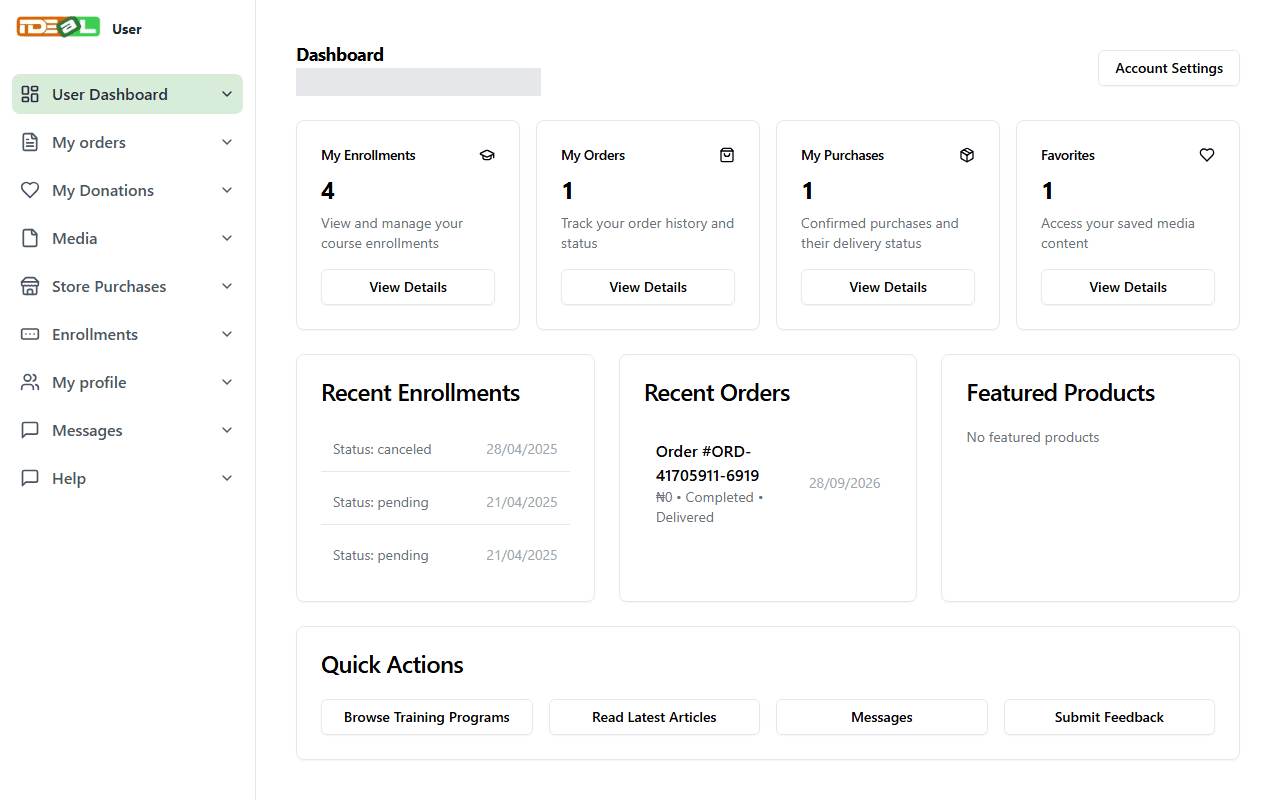Open the My orders sidebar menu
Screen dimensions: 1280x800
(x=127, y=142)
